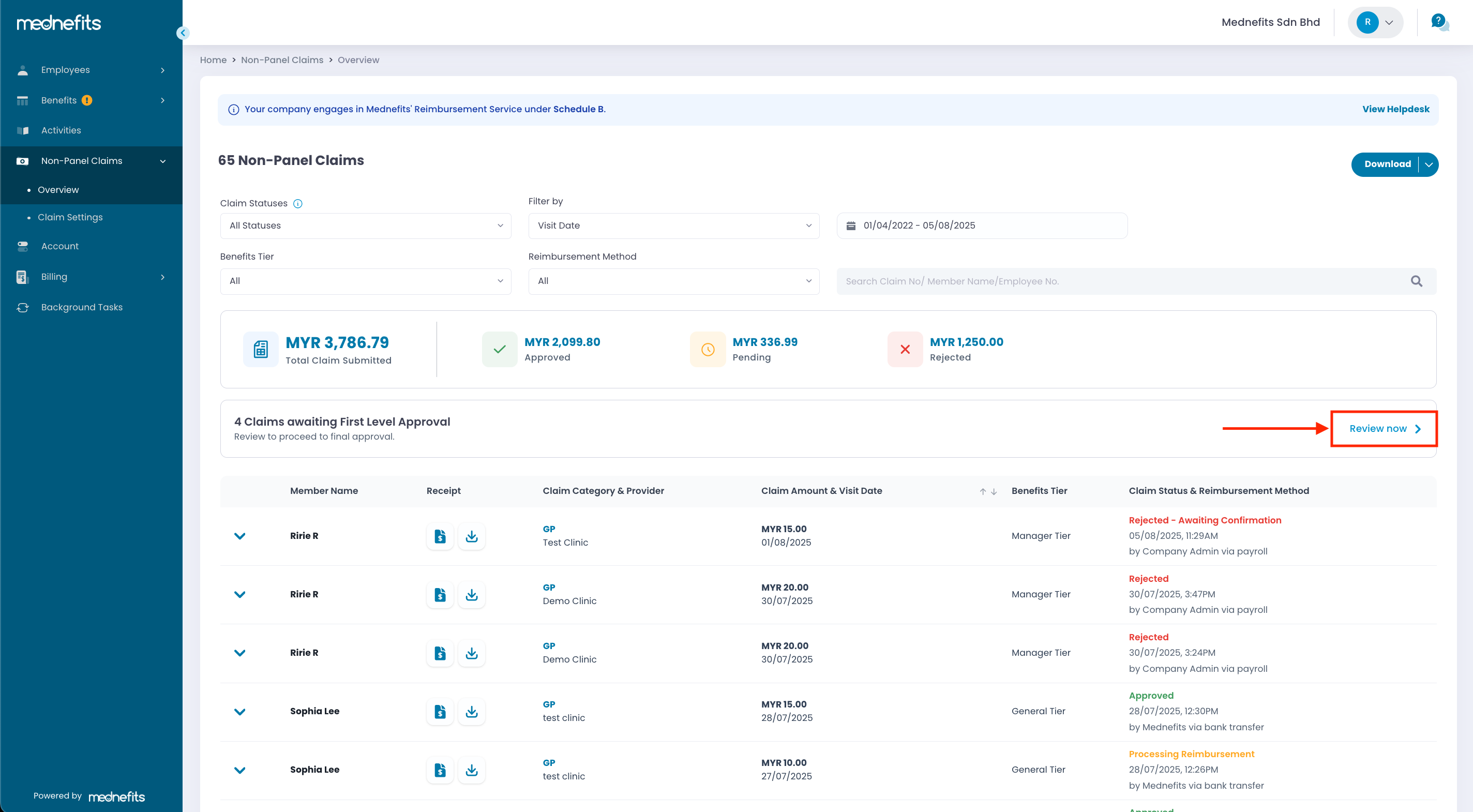Open Background Tasks in sidebar
Screen dimensions: 1473x812
pos(92,307)
